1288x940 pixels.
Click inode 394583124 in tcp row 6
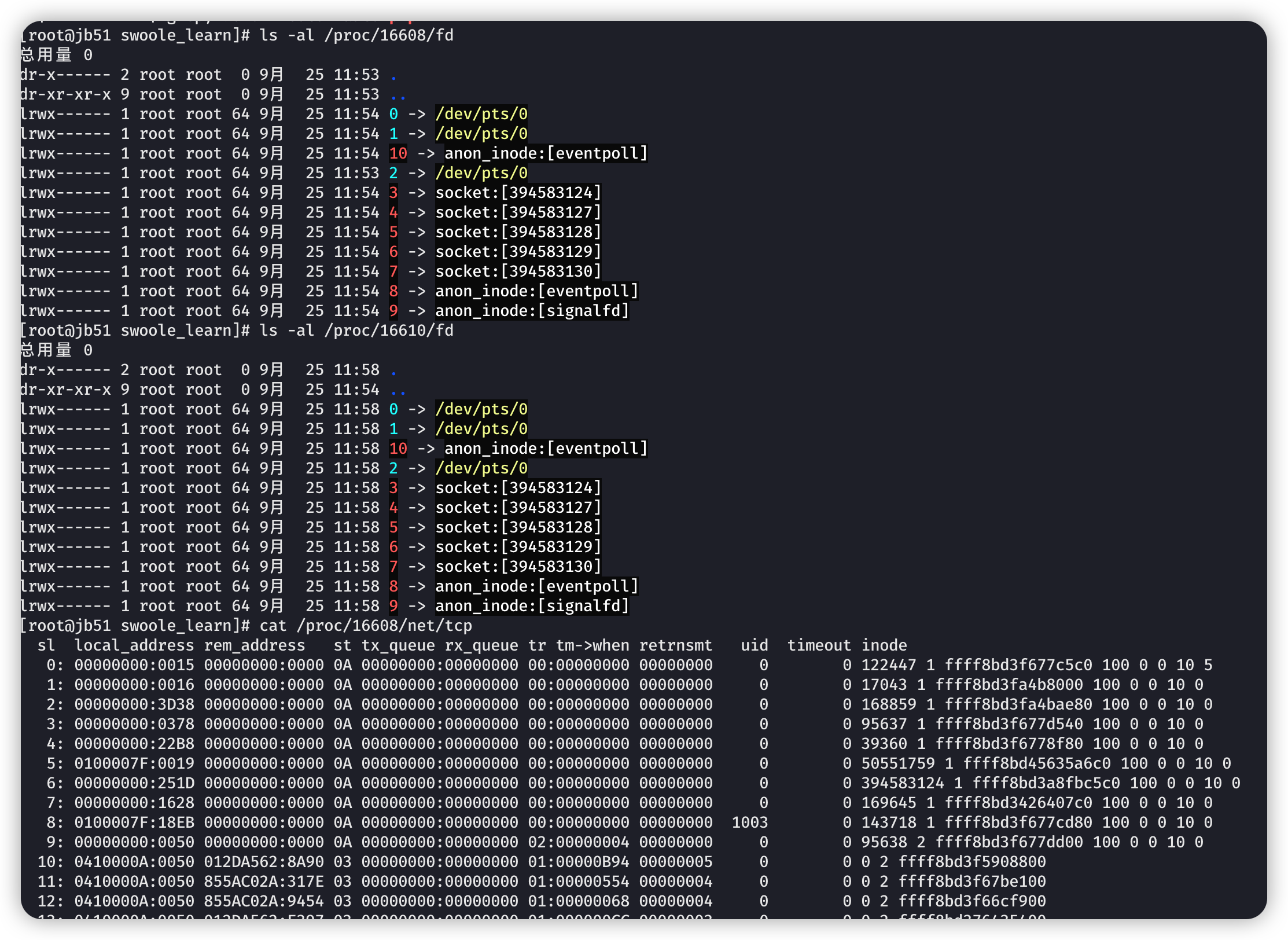coord(903,783)
